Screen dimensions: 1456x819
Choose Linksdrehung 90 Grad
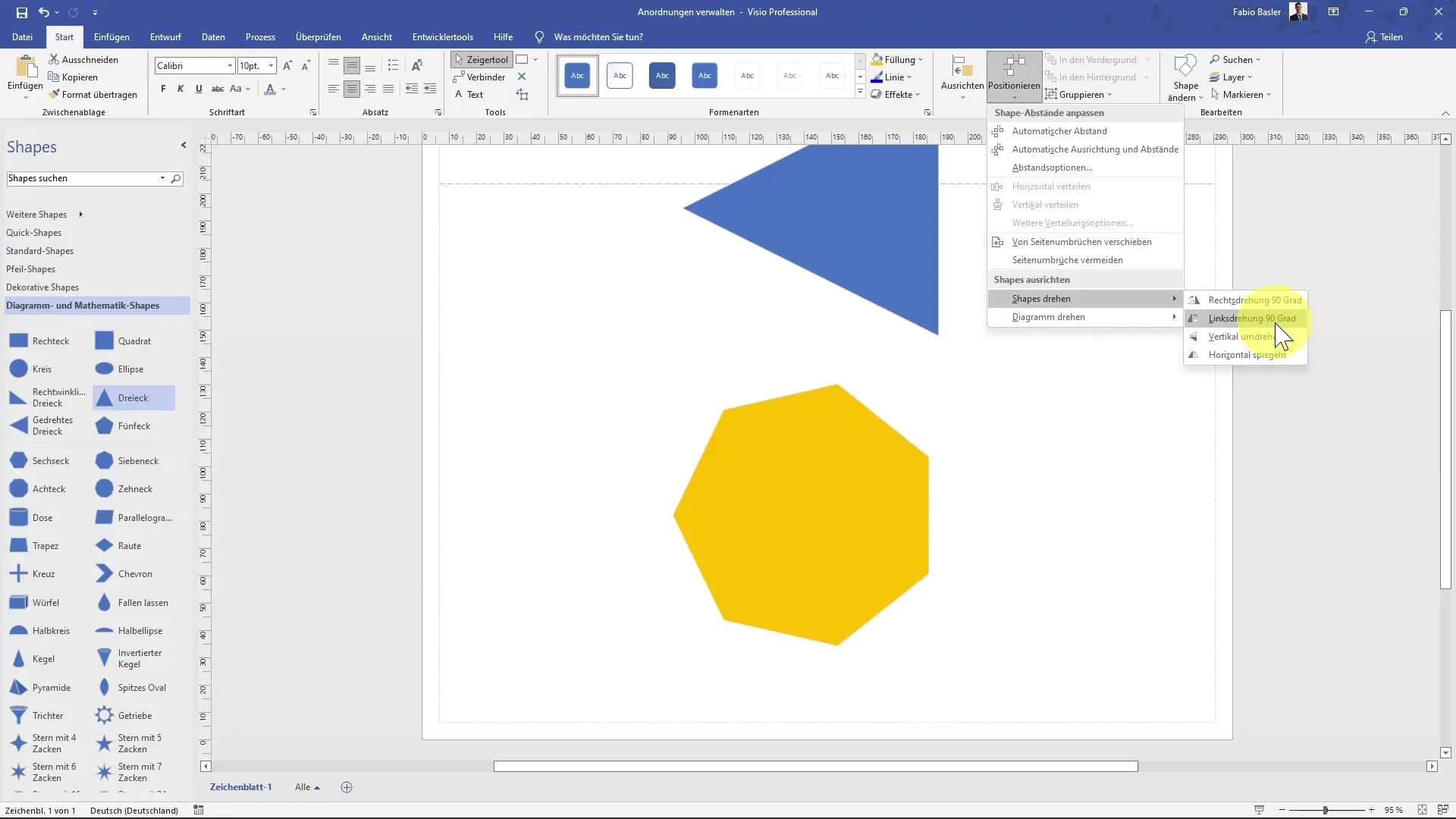pos(1245,318)
